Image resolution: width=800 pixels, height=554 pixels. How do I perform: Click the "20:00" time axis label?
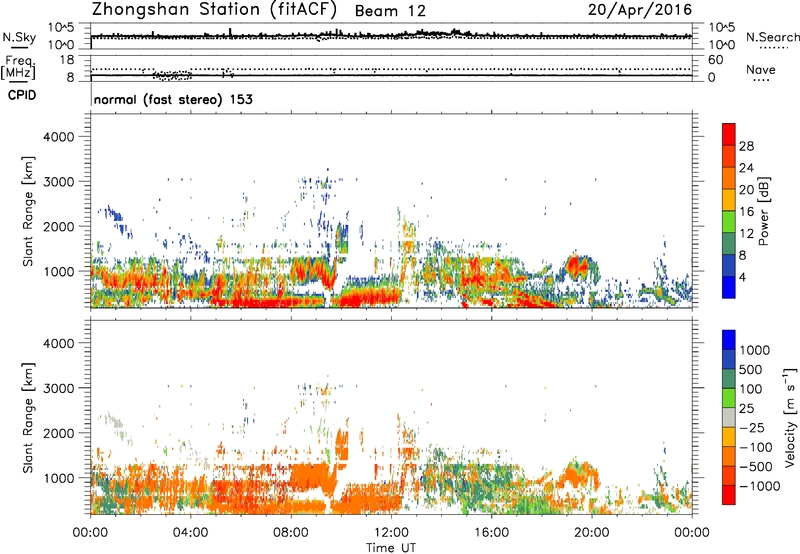pyautogui.click(x=592, y=533)
